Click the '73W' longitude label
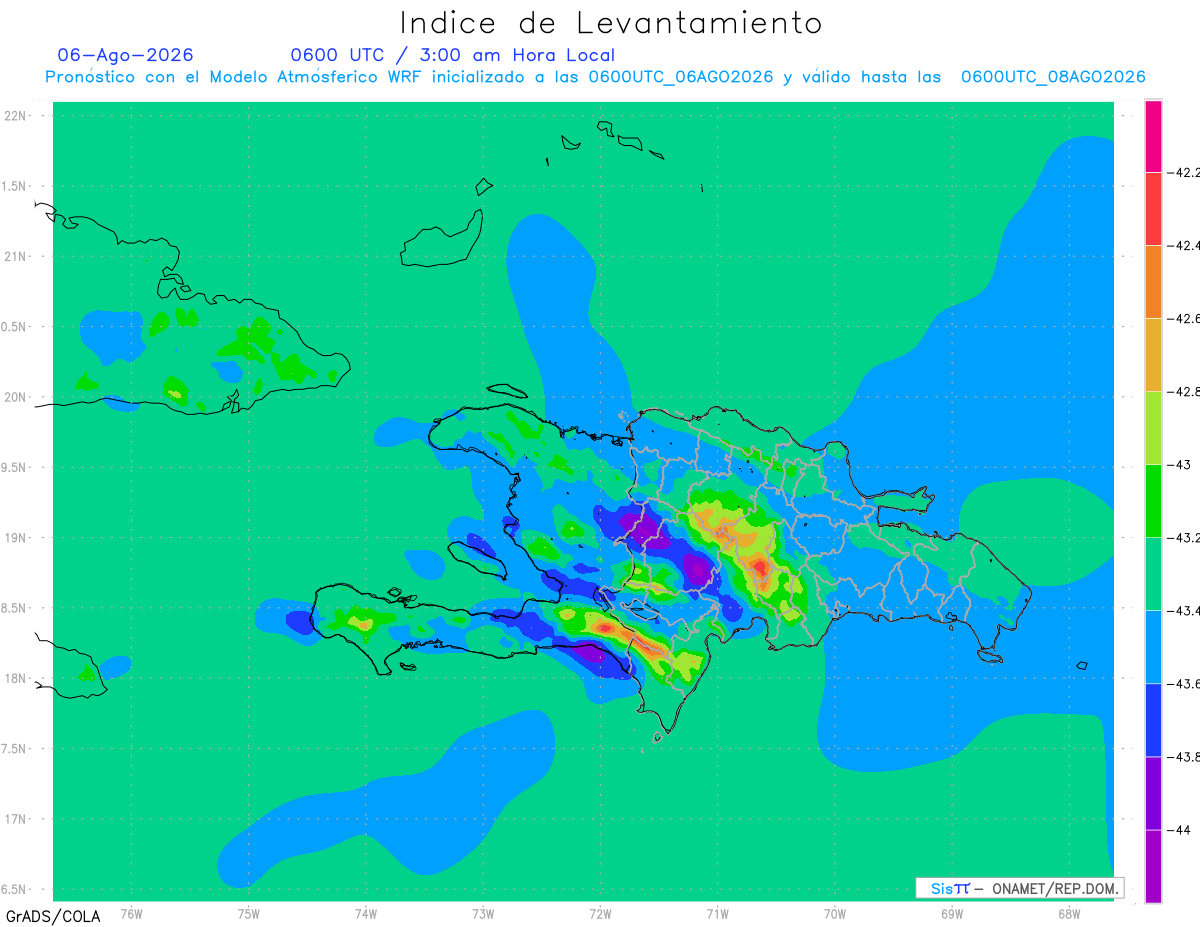The width and height of the screenshot is (1200, 927). [482, 913]
